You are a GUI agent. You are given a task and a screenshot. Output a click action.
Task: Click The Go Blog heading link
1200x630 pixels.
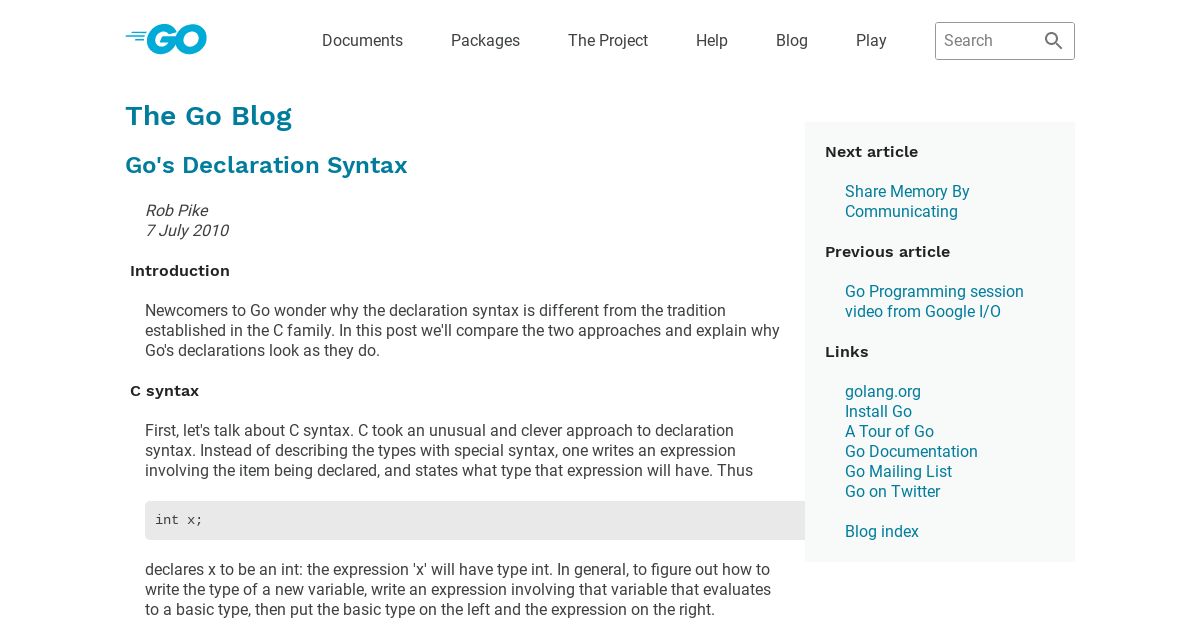[208, 116]
